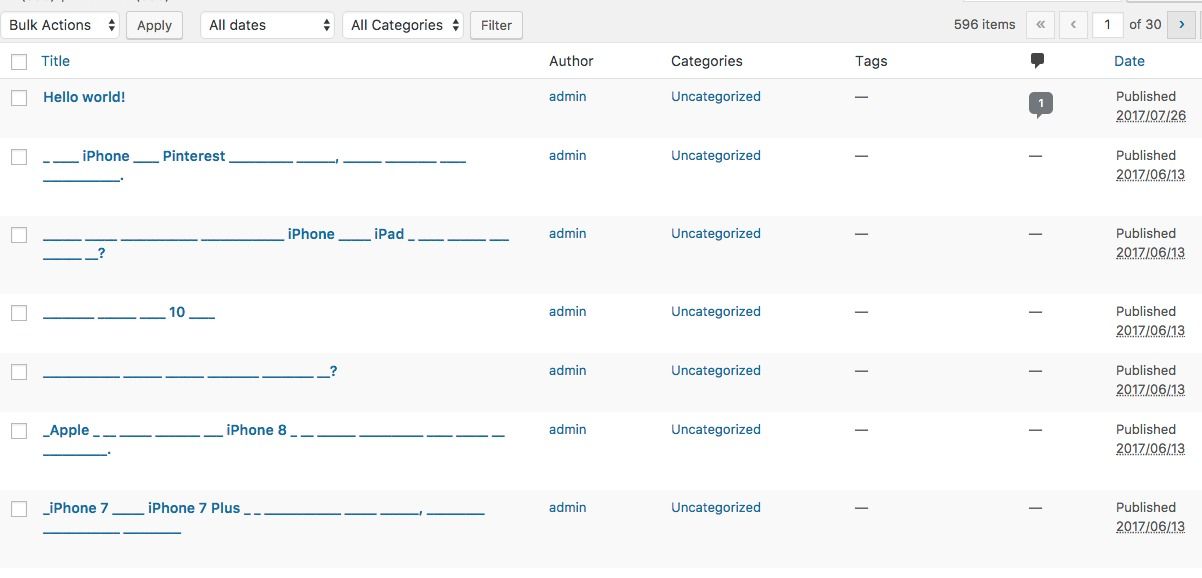The height and width of the screenshot is (578, 1202).
Task: Open the comment count bubble for Hello world!
Action: (x=1040, y=103)
